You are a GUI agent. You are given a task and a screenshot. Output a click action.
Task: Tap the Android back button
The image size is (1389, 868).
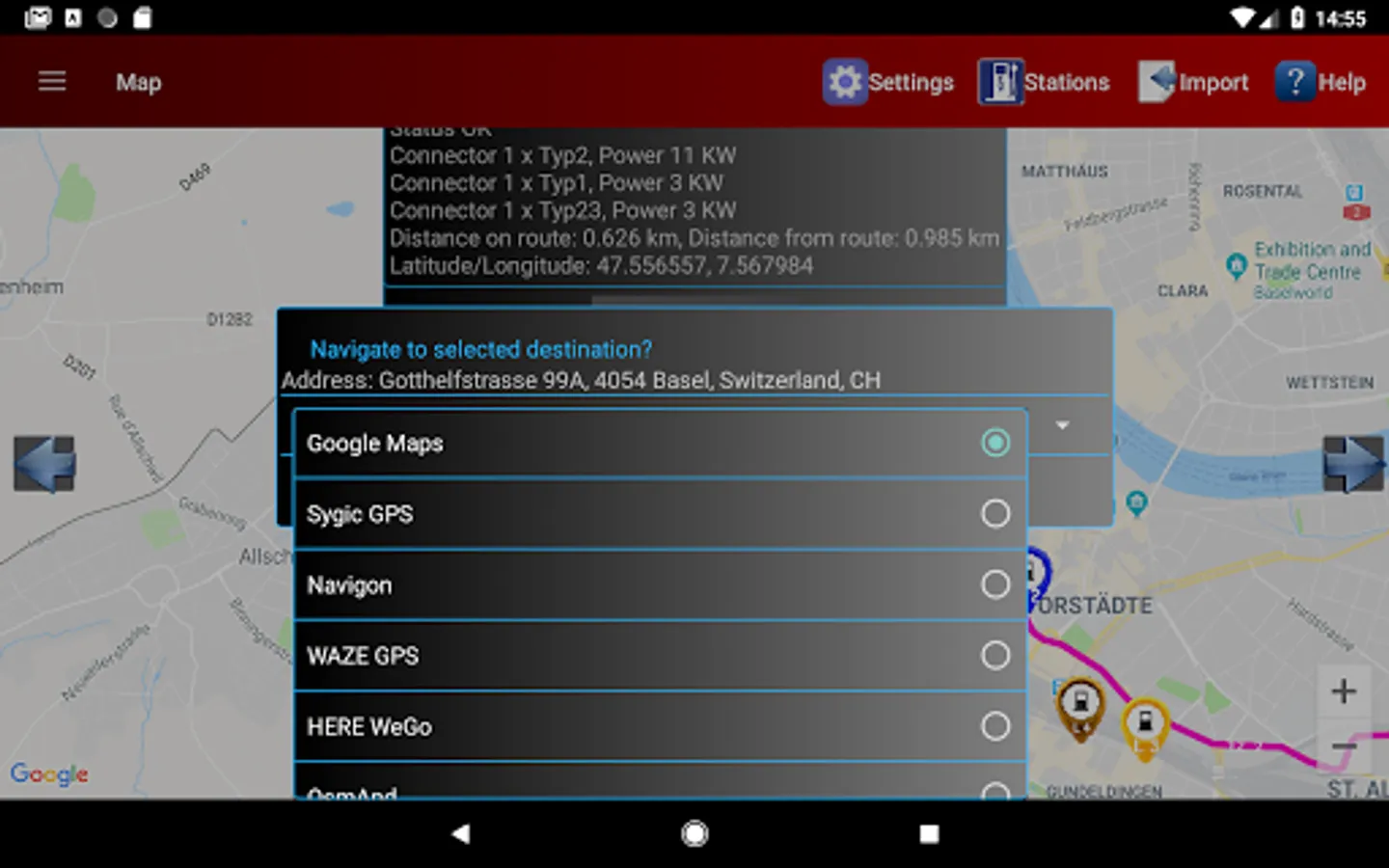[x=461, y=833]
